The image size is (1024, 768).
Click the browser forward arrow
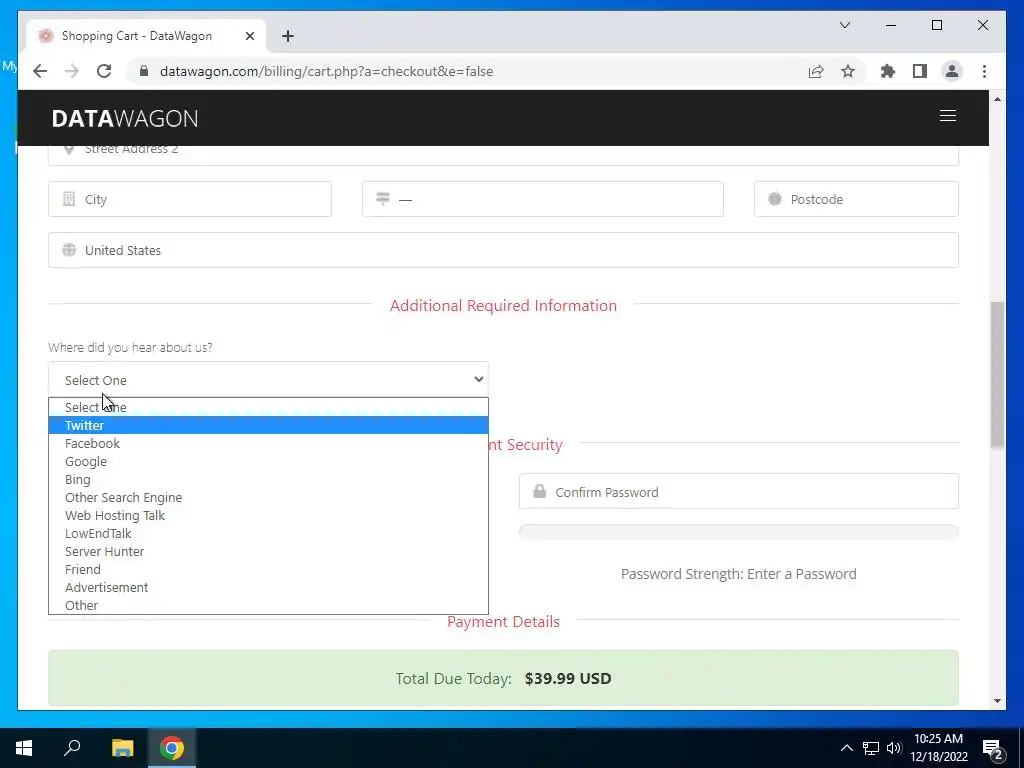click(72, 71)
